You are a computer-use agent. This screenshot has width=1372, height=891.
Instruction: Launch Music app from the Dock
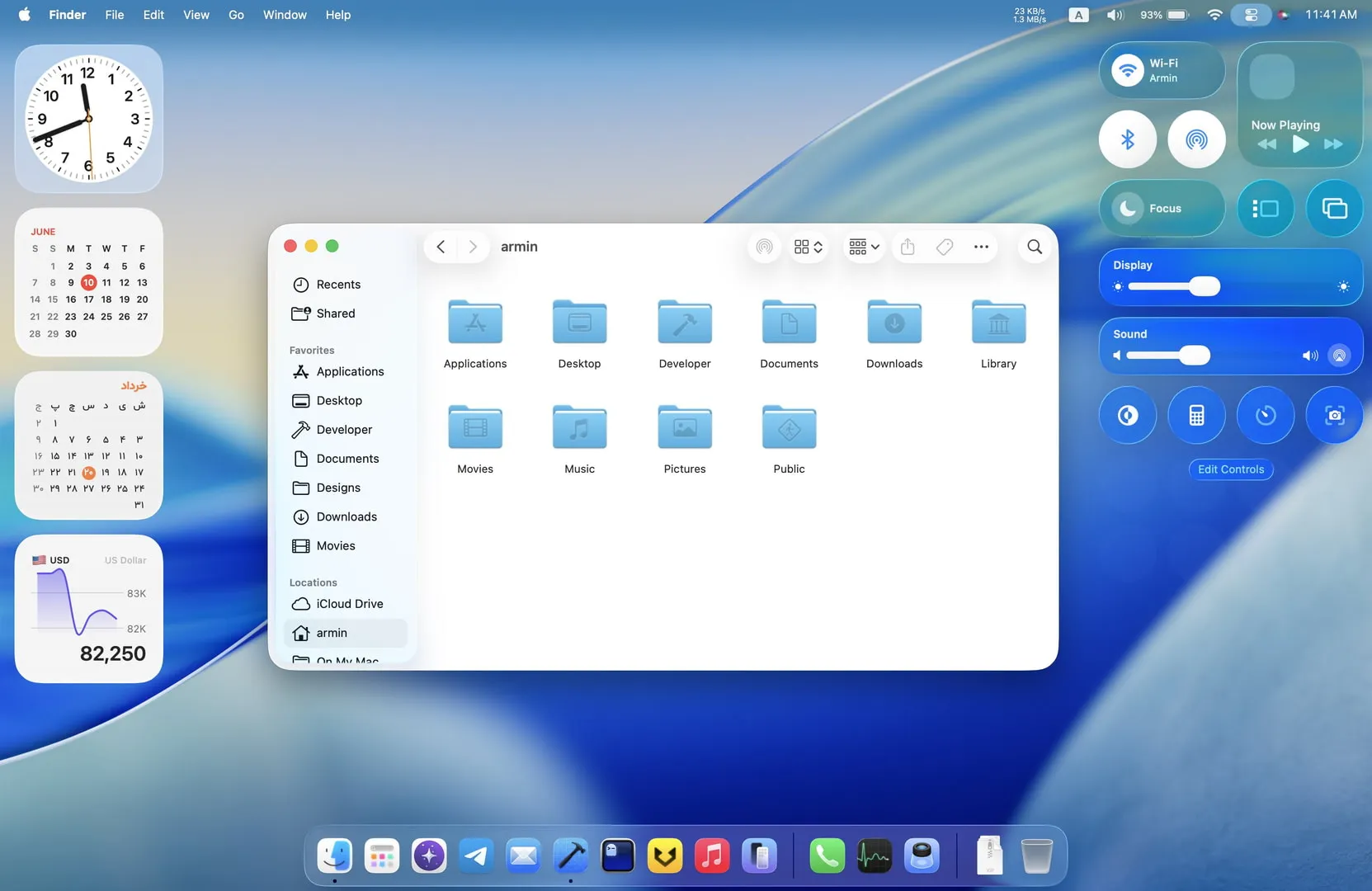click(x=712, y=856)
